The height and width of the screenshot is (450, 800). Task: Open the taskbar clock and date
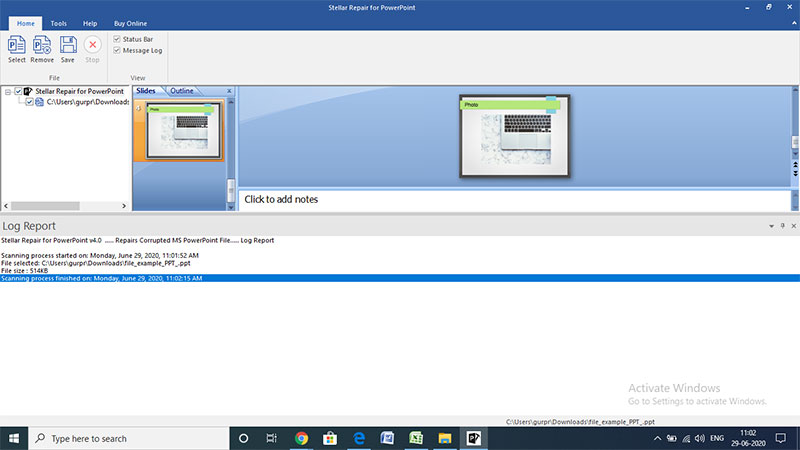pyautogui.click(x=748, y=438)
